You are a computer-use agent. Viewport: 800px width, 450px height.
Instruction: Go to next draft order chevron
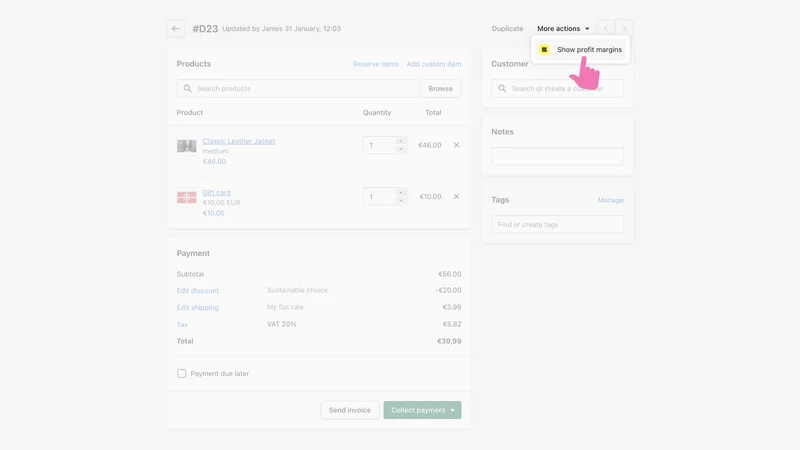624,29
